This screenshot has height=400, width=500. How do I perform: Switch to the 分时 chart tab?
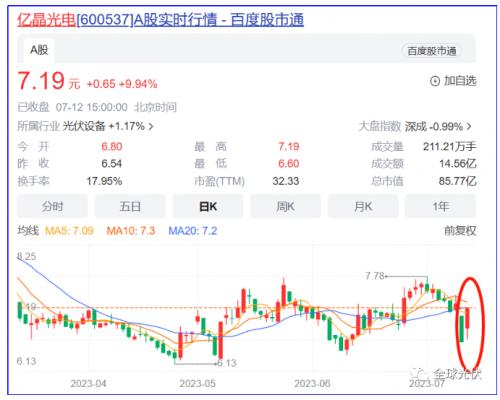tap(52, 207)
